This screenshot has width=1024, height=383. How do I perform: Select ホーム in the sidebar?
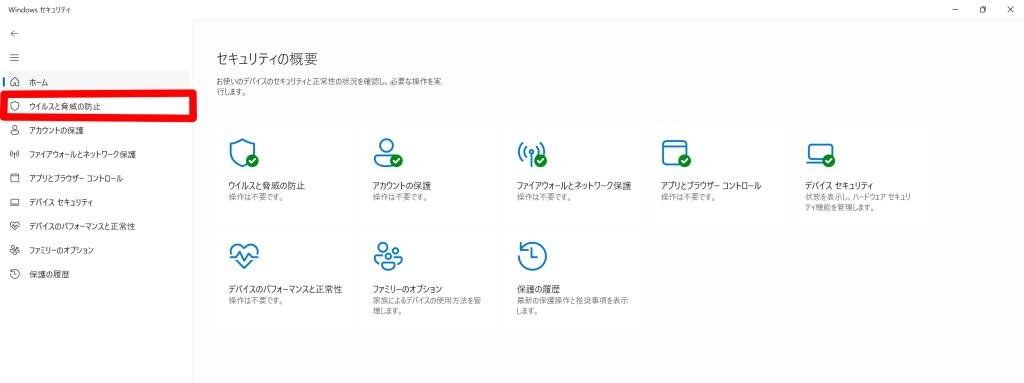pyautogui.click(x=97, y=82)
